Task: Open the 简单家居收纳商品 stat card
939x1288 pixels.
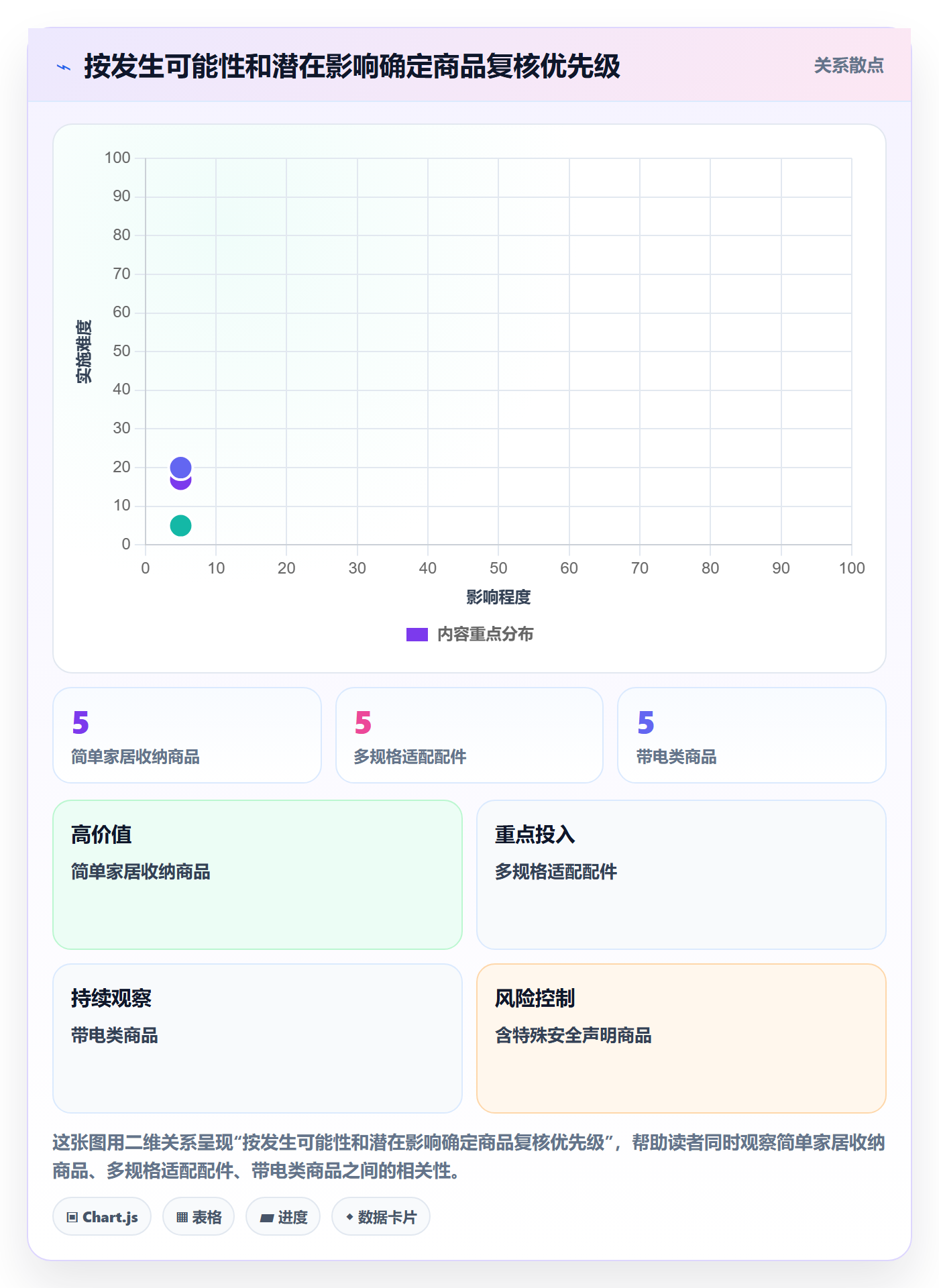Action: [187, 735]
